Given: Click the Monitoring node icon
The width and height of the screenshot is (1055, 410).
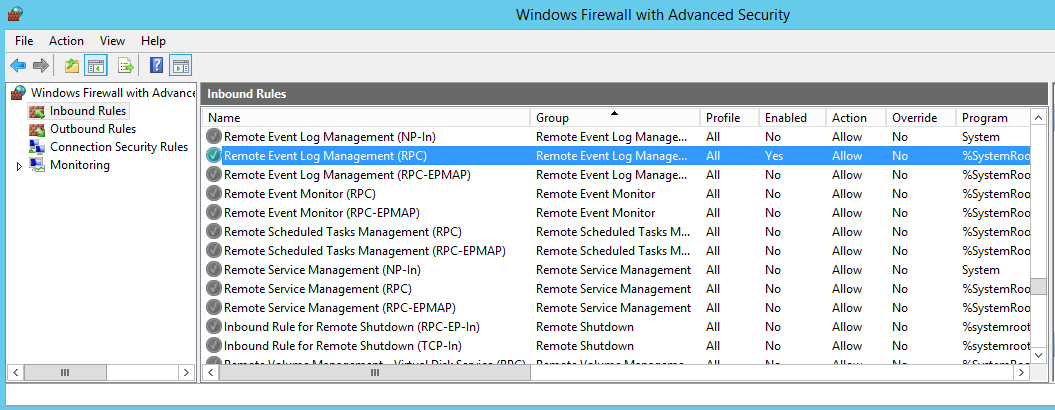Looking at the screenshot, I should [38, 165].
